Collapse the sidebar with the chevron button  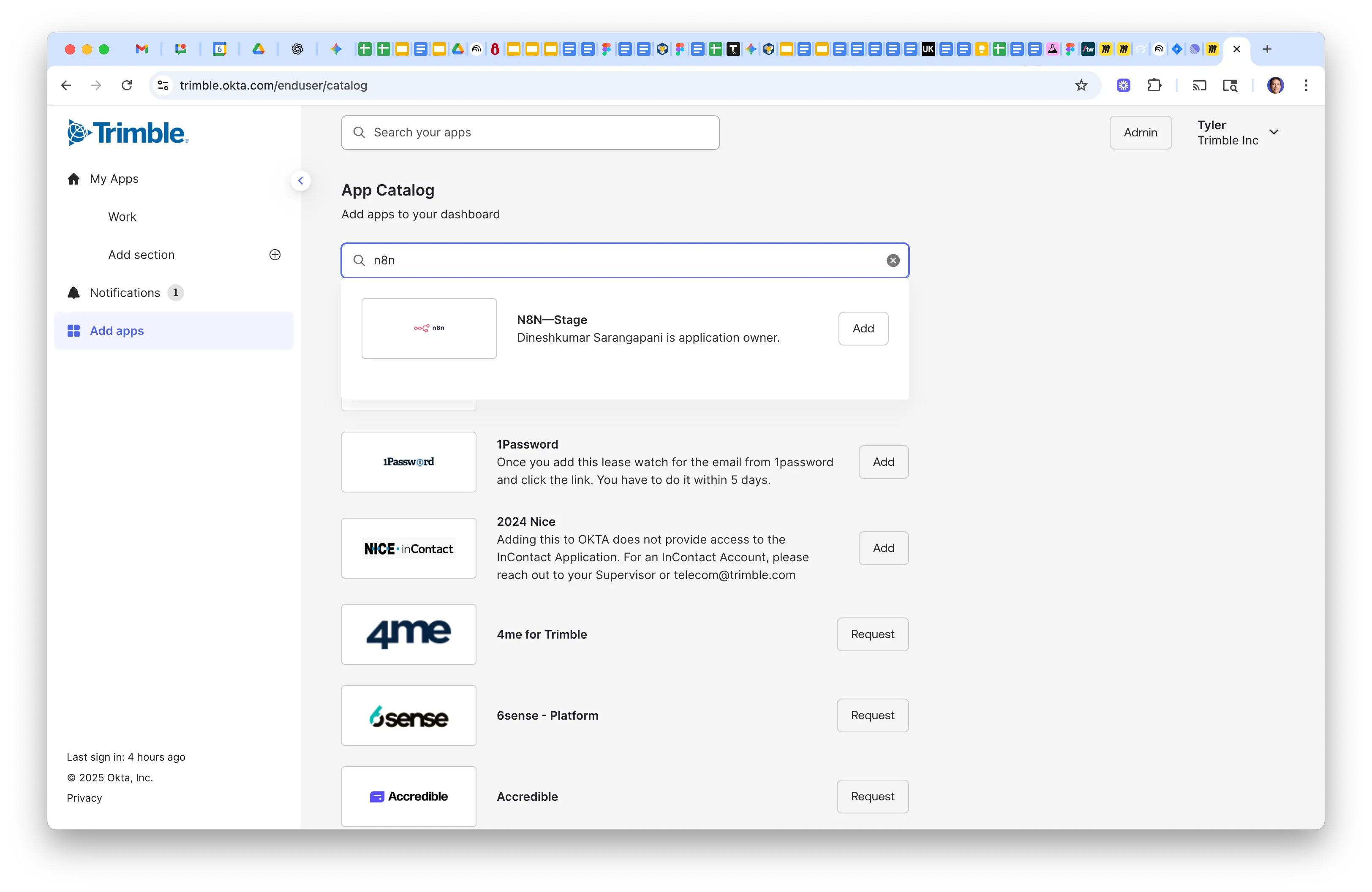[300, 180]
